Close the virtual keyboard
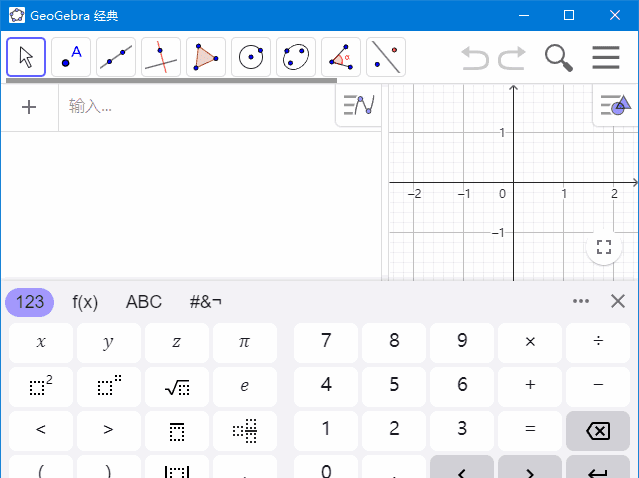The height and width of the screenshot is (478, 639). pyautogui.click(x=618, y=302)
